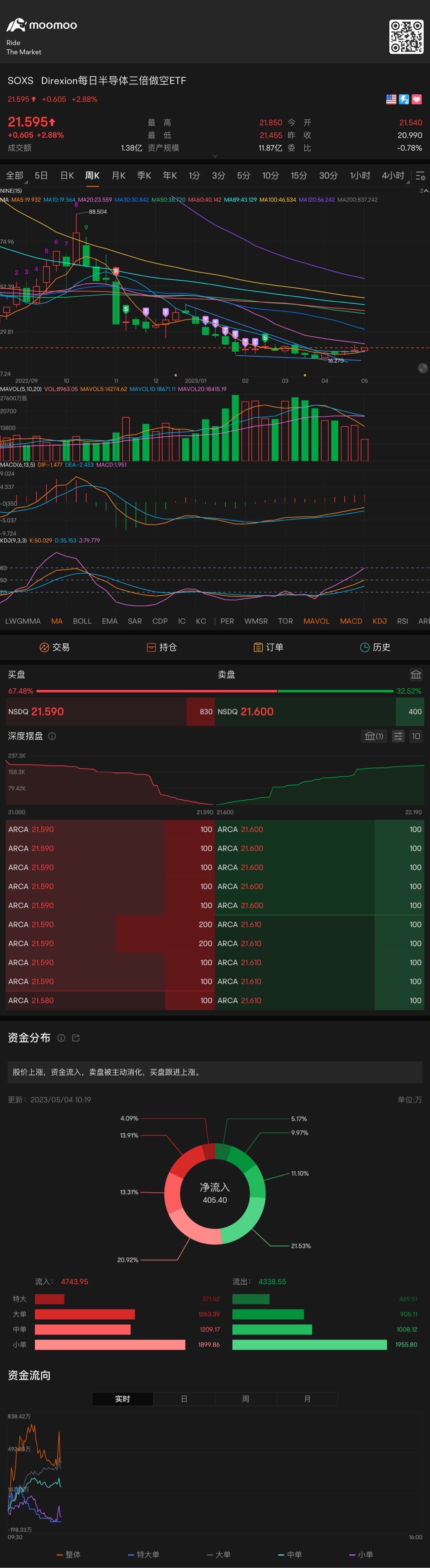
Task: Tap the US flag market icon
Action: tap(391, 99)
